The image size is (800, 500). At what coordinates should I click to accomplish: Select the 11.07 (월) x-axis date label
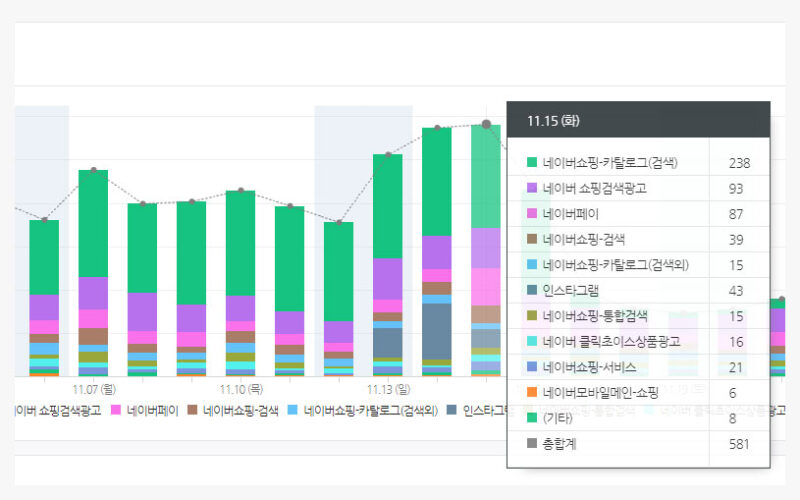click(x=93, y=388)
